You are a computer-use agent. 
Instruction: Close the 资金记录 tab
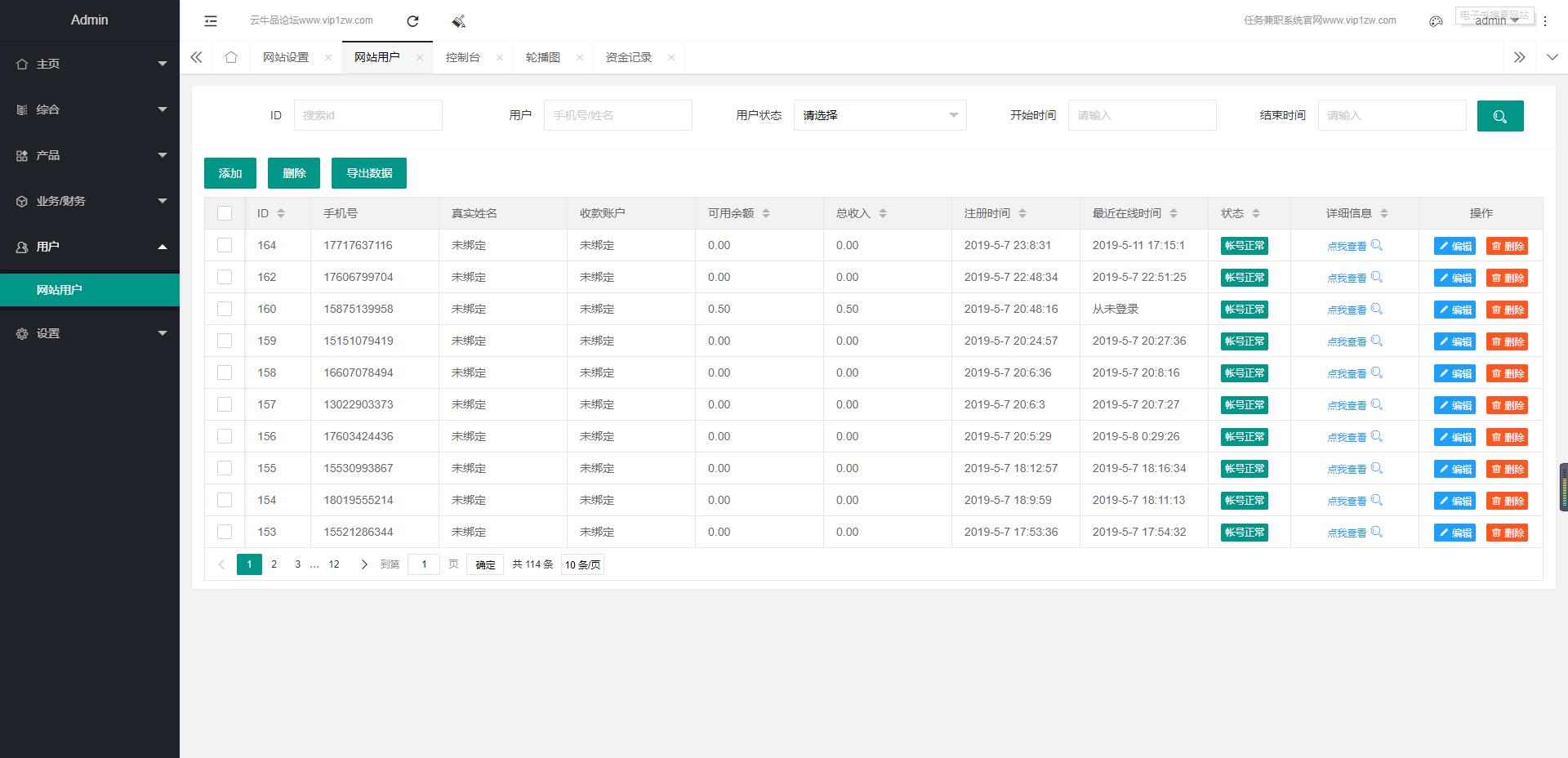671,57
